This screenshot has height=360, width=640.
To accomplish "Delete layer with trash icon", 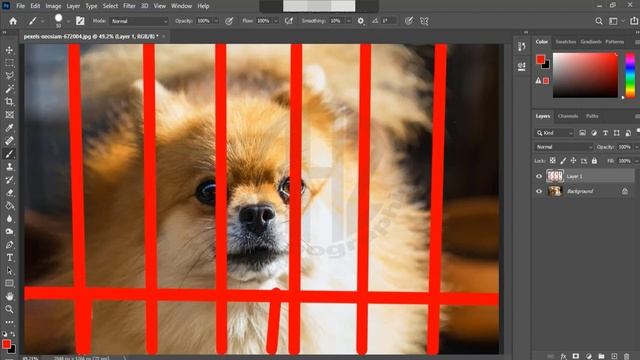I will 627,356.
